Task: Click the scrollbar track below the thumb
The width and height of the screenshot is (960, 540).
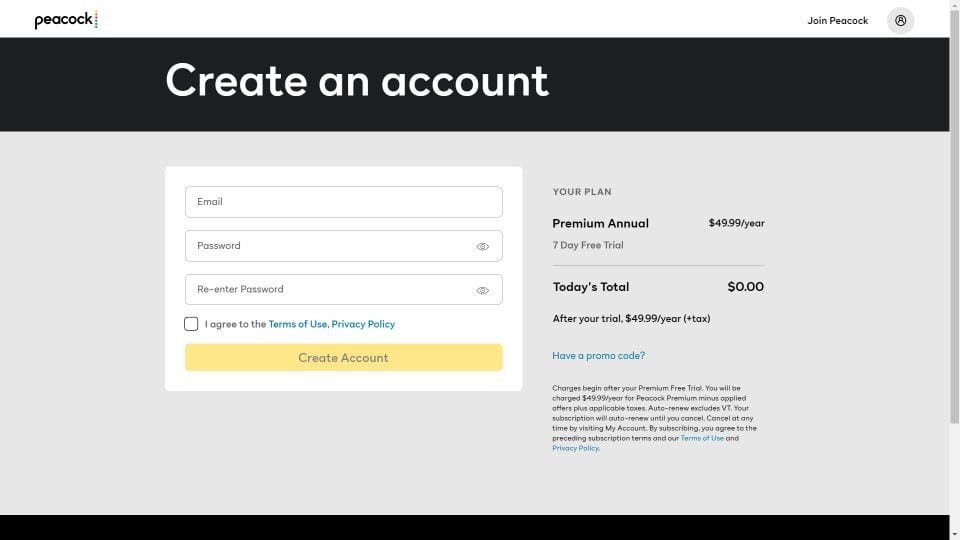Action: pos(954,476)
